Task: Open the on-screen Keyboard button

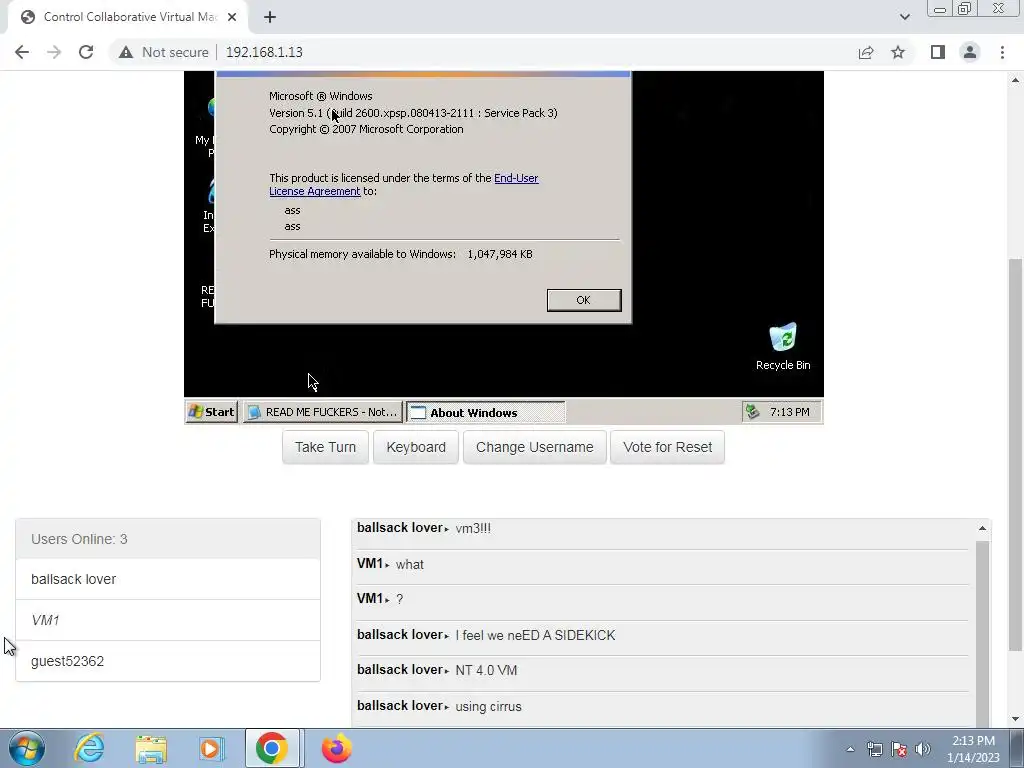Action: click(416, 447)
